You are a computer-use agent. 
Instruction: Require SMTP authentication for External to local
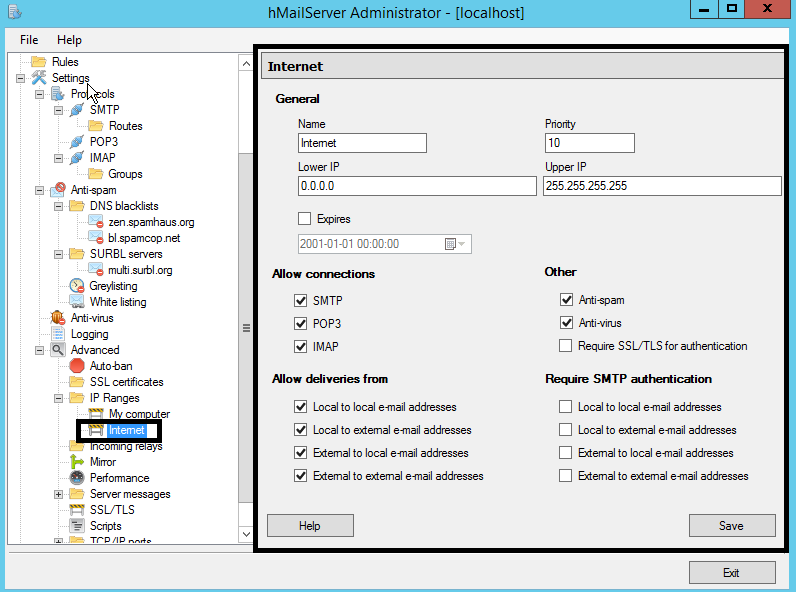pyautogui.click(x=566, y=452)
